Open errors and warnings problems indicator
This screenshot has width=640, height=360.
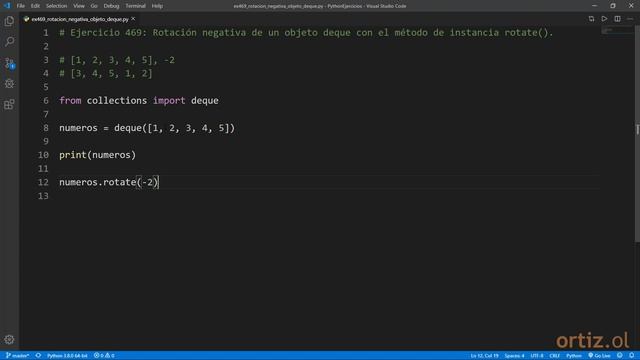coord(104,356)
